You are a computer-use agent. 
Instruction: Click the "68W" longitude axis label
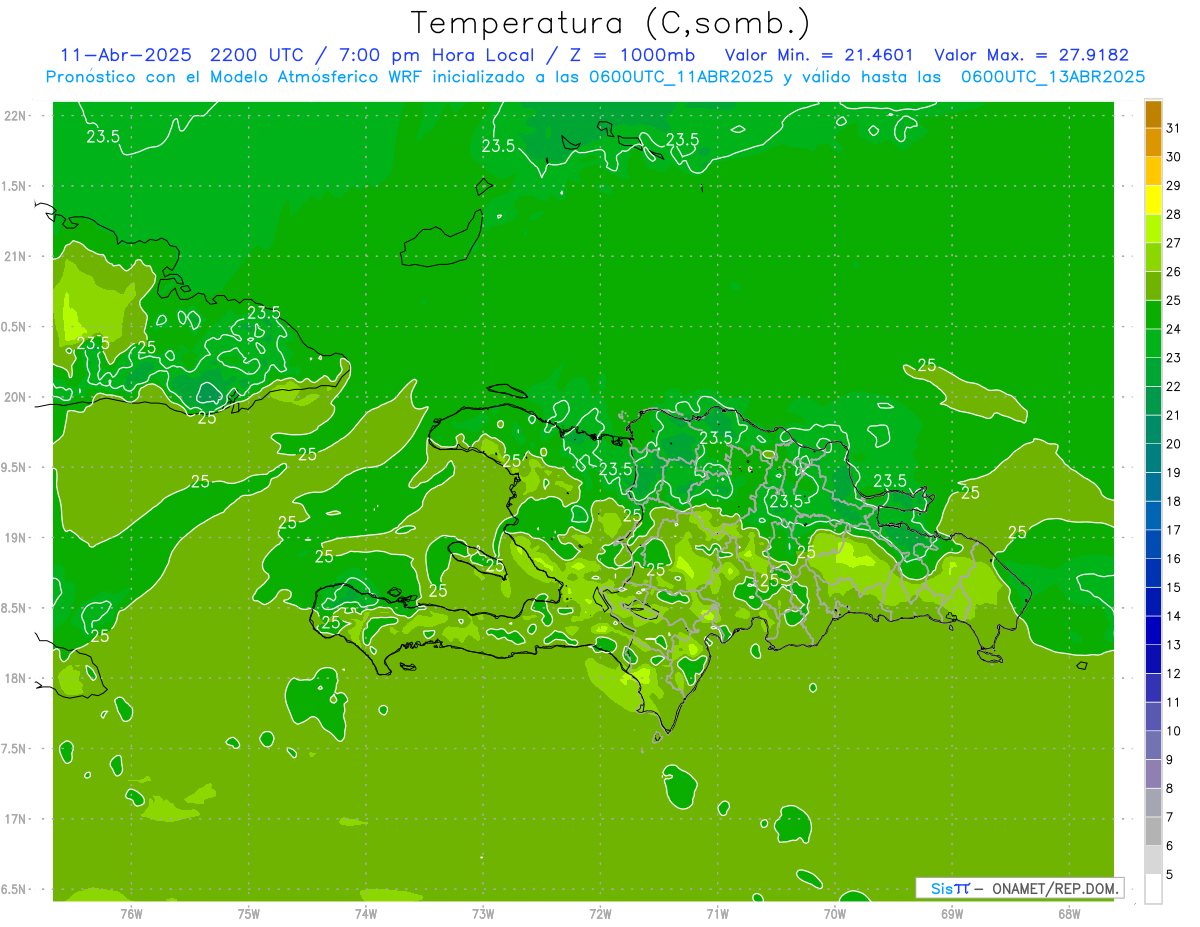pyautogui.click(x=1068, y=913)
